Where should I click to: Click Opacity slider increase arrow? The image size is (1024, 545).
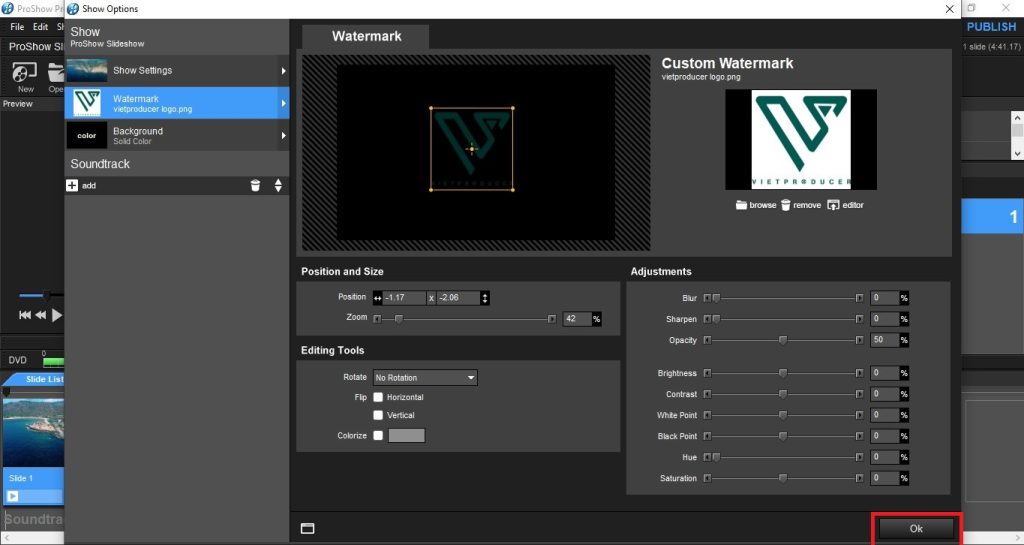[859, 340]
